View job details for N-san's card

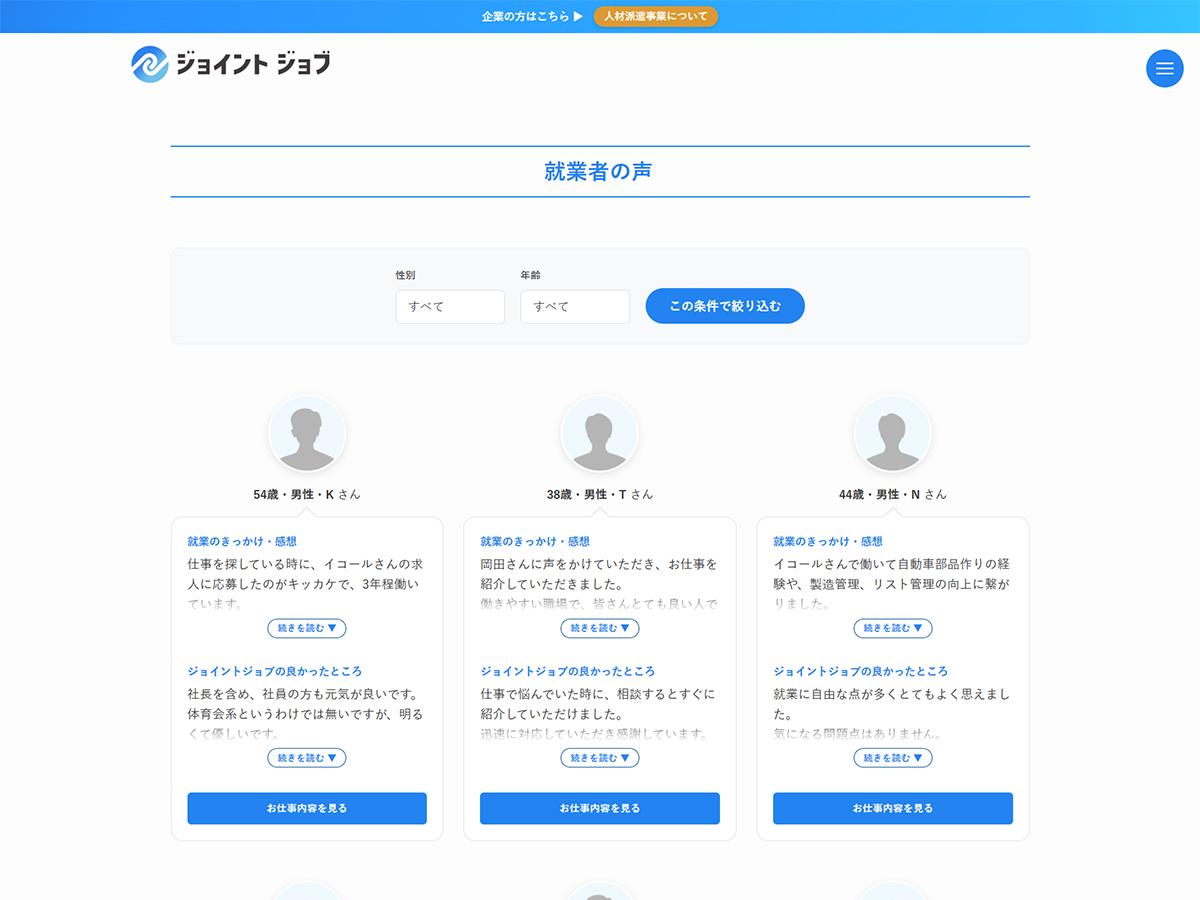892,808
